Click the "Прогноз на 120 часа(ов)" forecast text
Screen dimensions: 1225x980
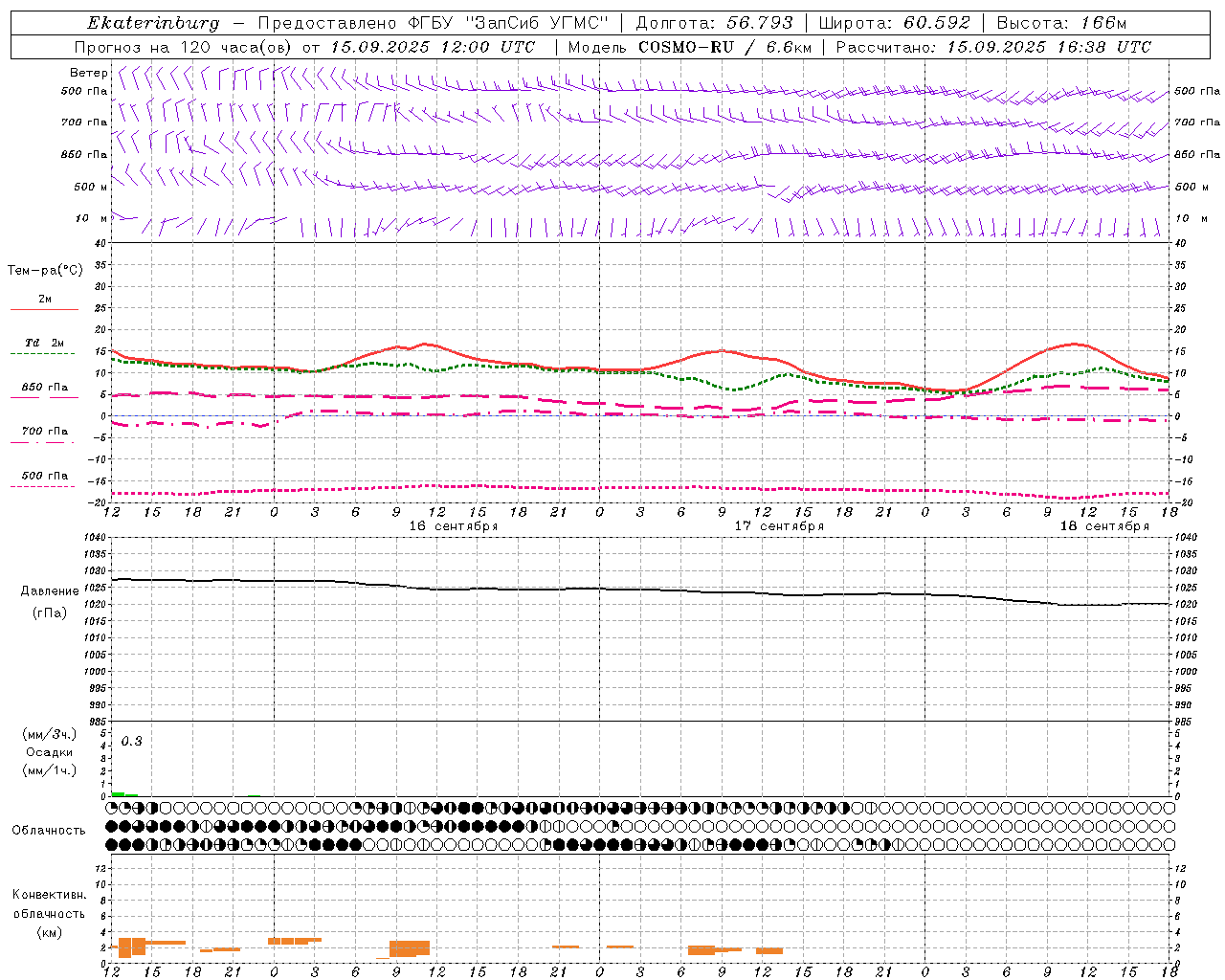pyautogui.click(x=186, y=47)
